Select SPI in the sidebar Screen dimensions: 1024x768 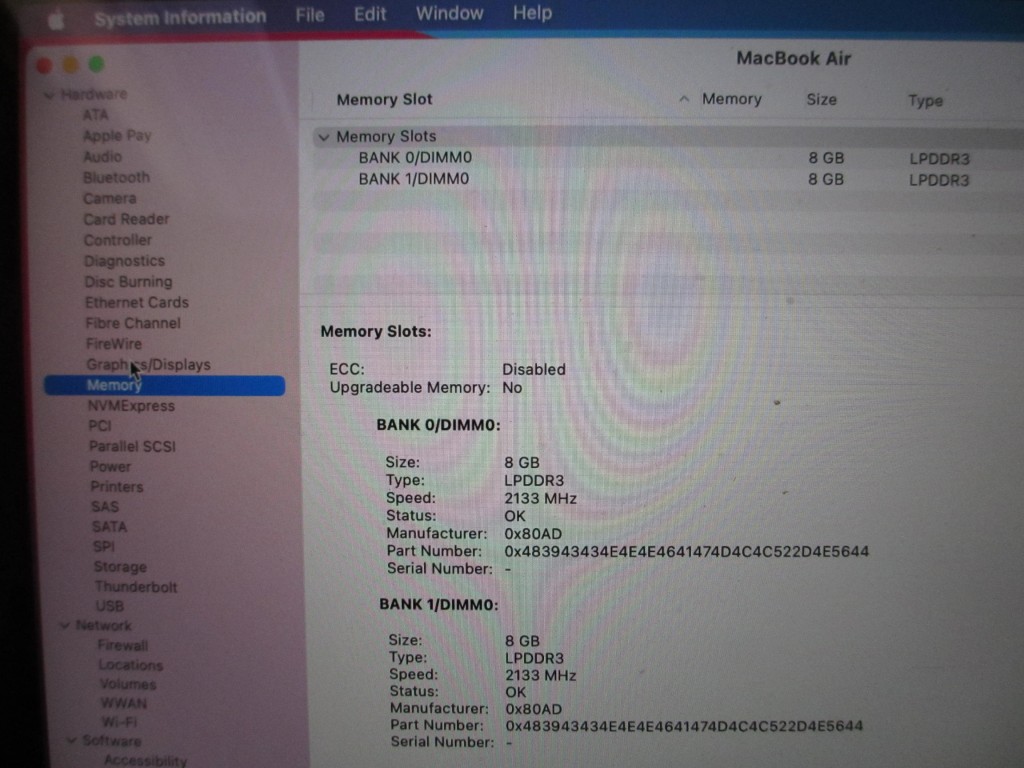coord(103,547)
